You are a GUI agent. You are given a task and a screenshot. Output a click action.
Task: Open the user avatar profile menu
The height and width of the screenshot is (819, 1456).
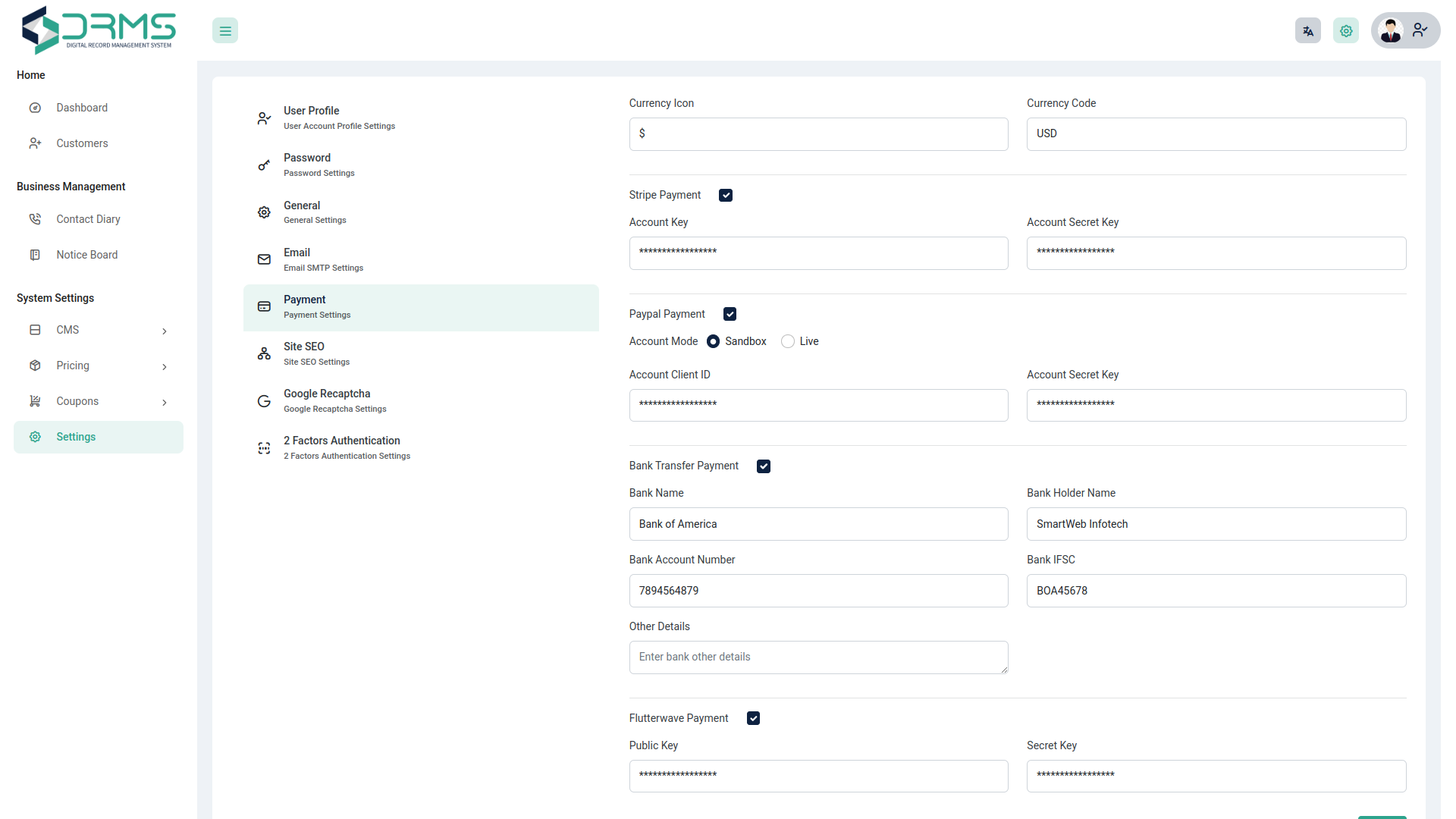click(x=1405, y=30)
